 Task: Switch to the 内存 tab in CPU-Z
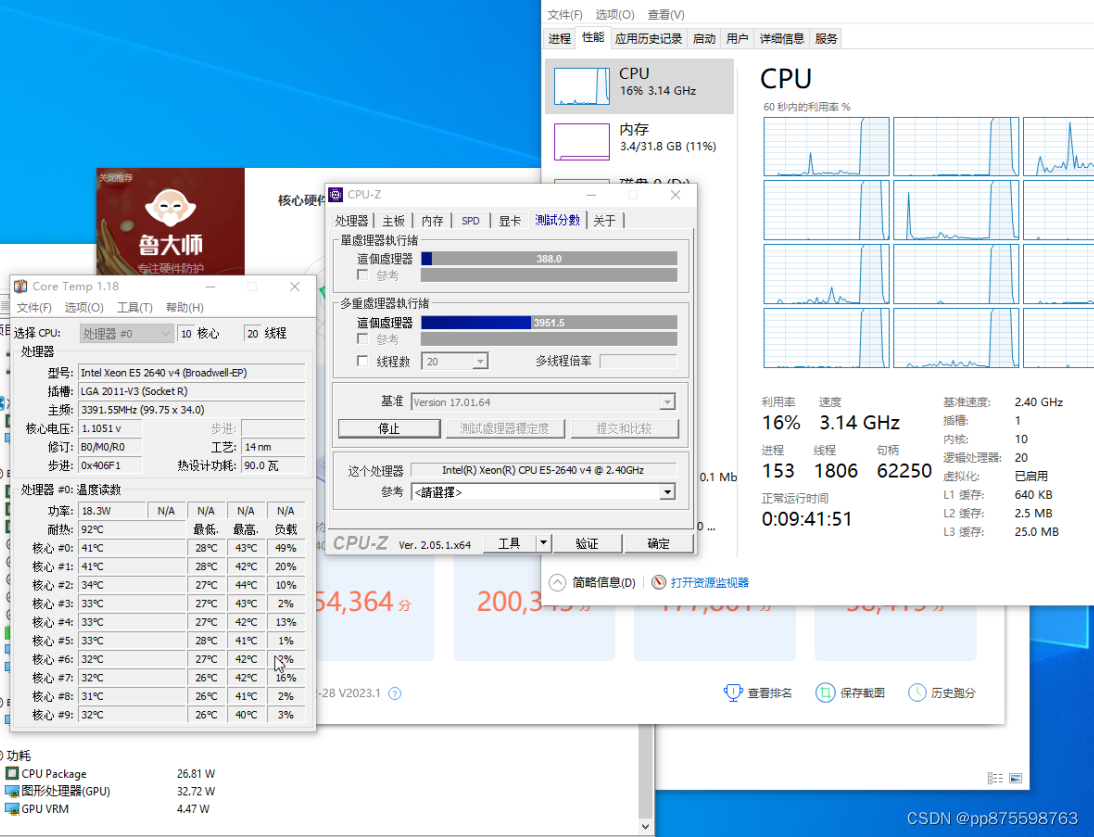tap(433, 221)
